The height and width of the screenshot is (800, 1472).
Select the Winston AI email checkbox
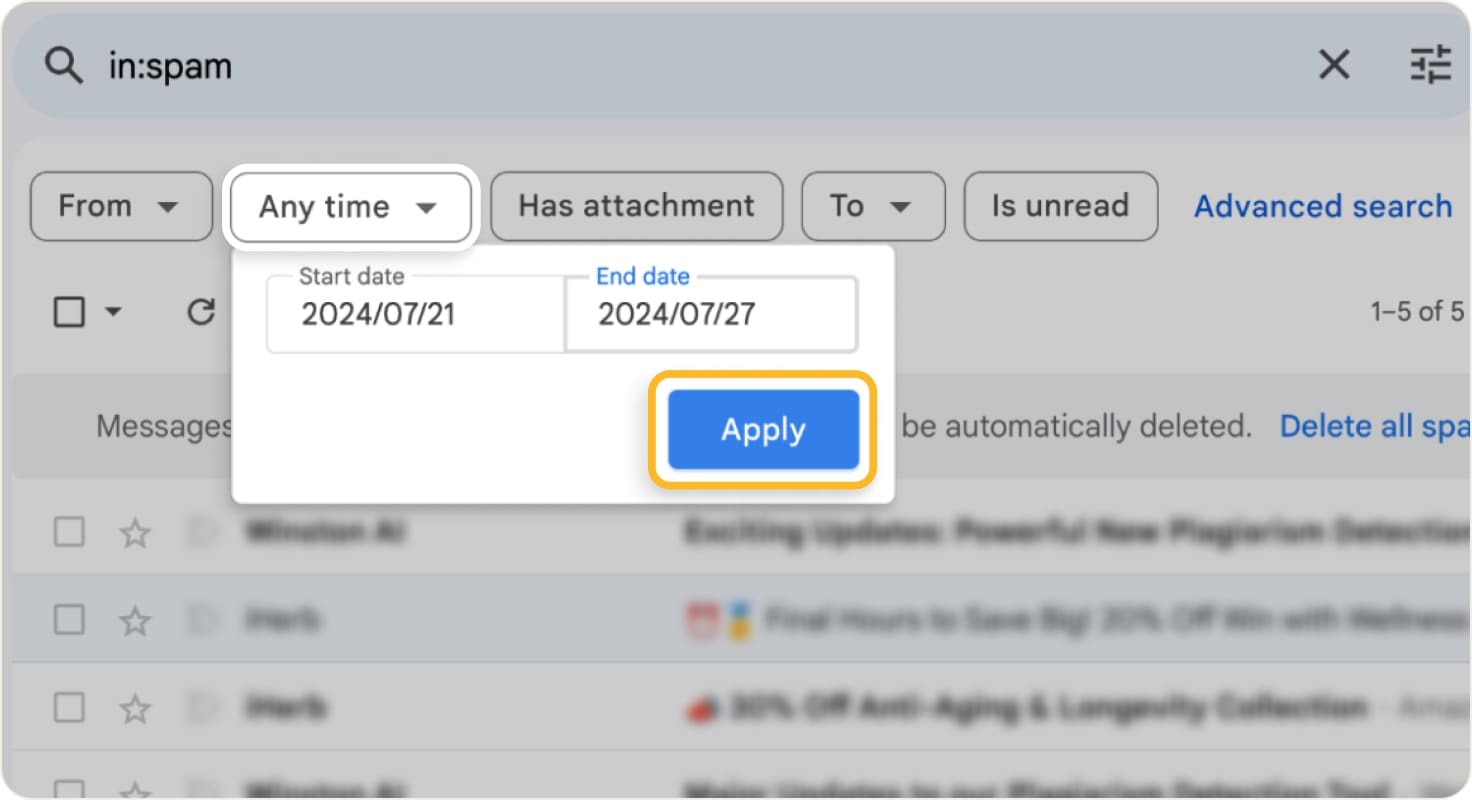point(68,532)
